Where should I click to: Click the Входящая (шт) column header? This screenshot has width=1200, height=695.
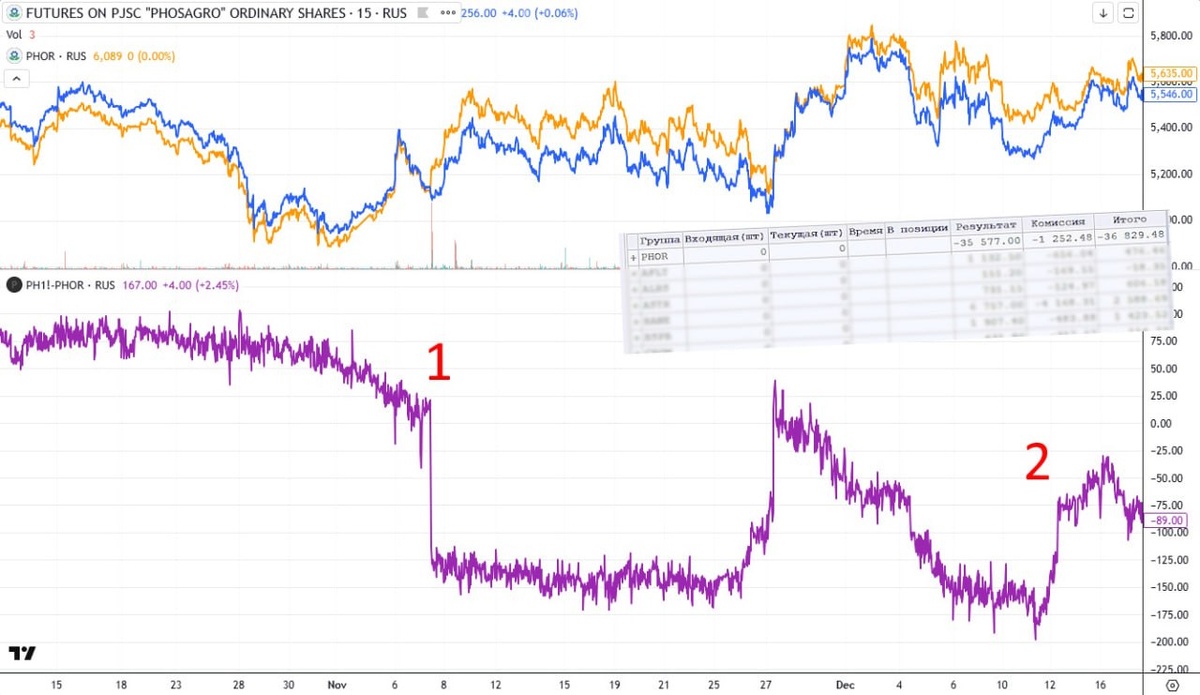pos(726,237)
